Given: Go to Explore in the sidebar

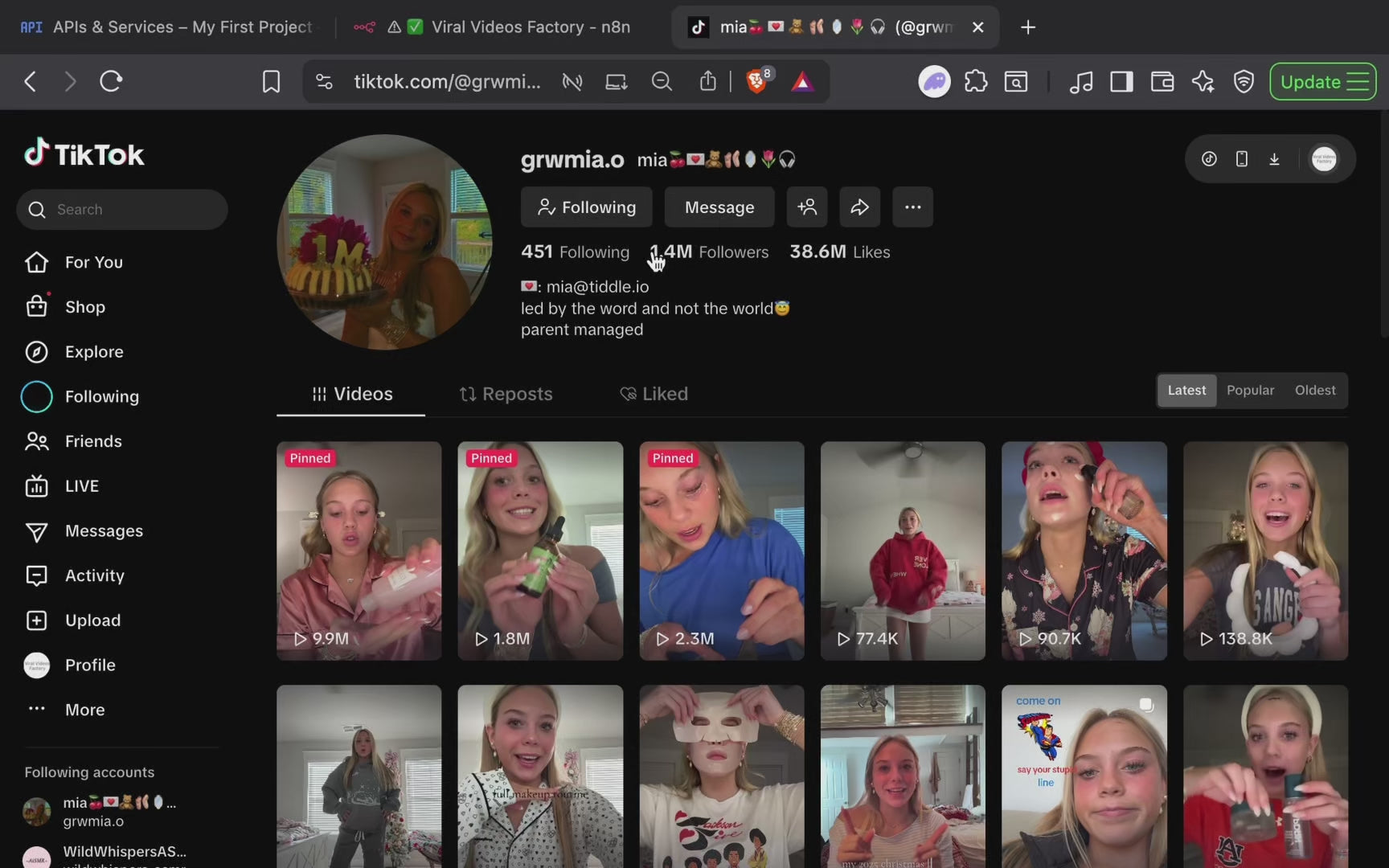Looking at the screenshot, I should pos(93,352).
